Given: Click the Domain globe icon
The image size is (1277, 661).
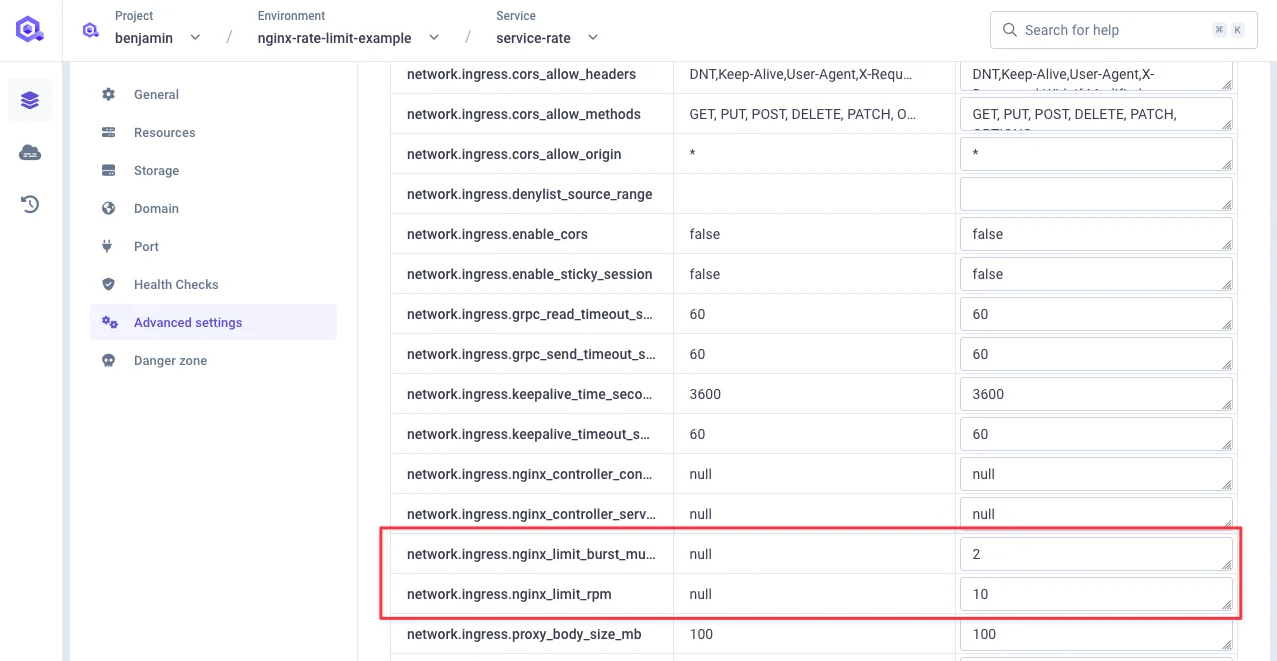Looking at the screenshot, I should pyautogui.click(x=109, y=208).
